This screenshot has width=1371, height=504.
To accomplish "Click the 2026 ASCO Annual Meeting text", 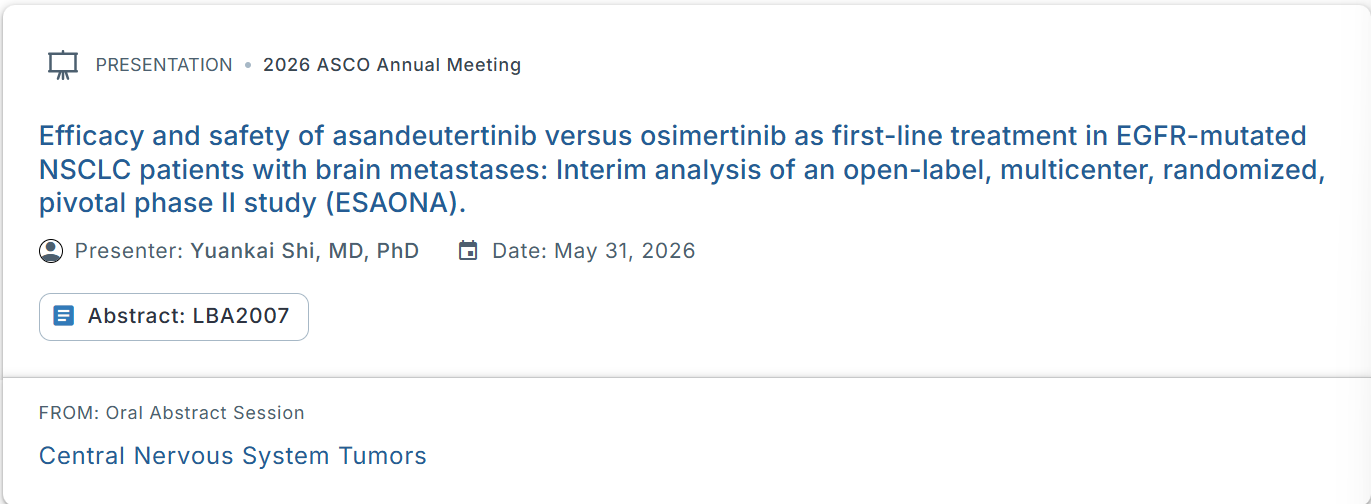I will (391, 65).
